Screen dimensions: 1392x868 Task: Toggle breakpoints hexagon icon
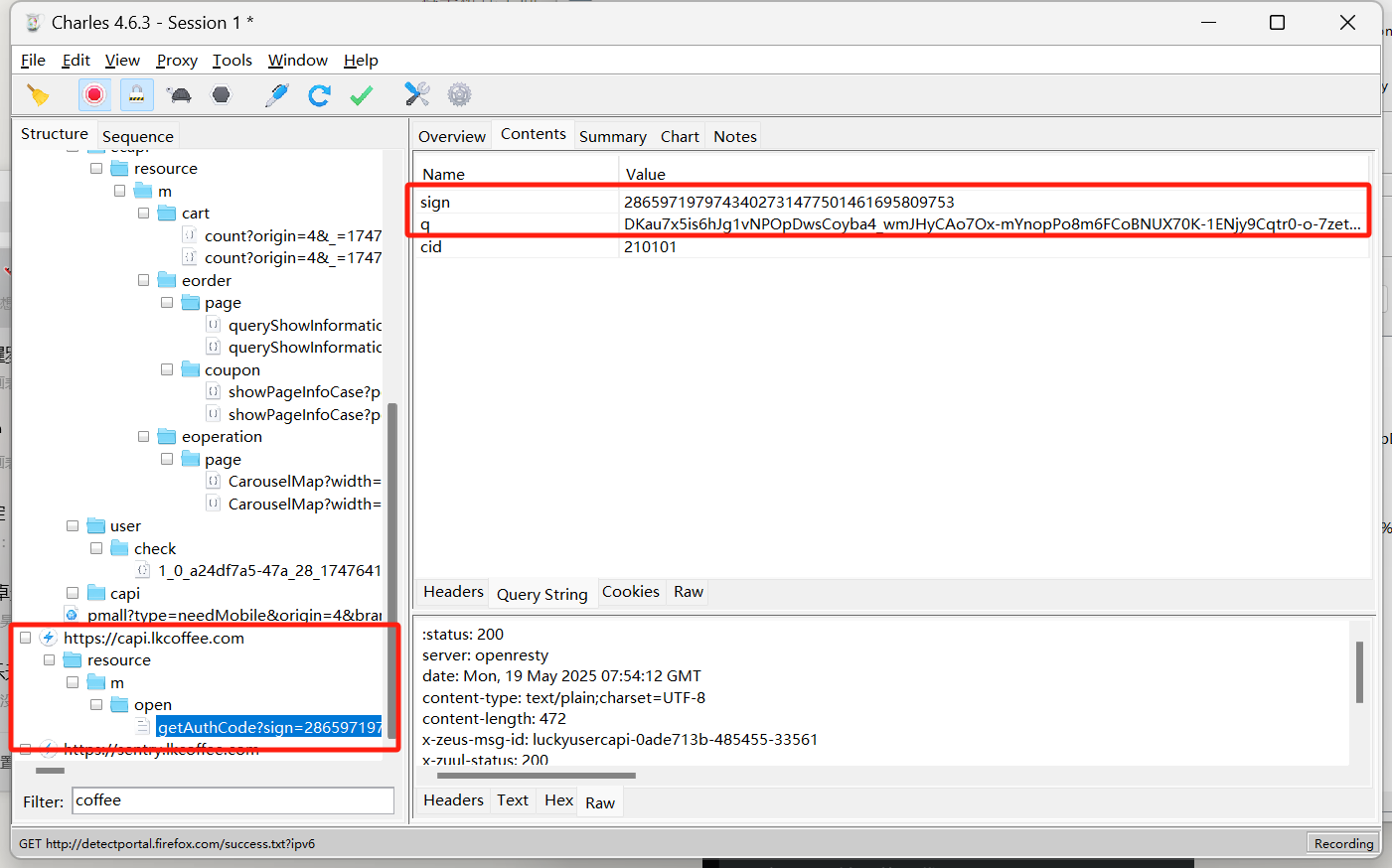pyautogui.click(x=222, y=94)
